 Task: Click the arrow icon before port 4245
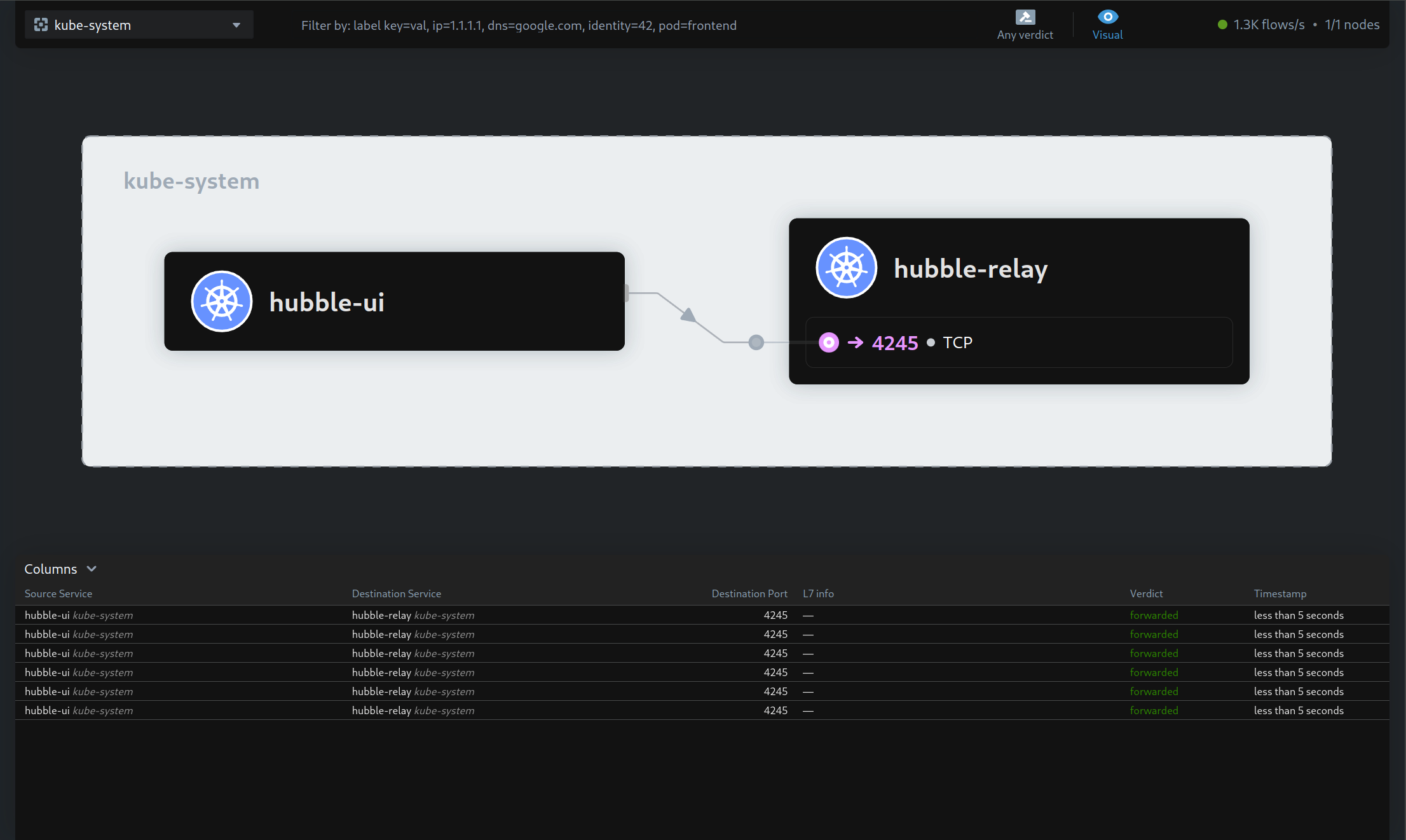[856, 342]
